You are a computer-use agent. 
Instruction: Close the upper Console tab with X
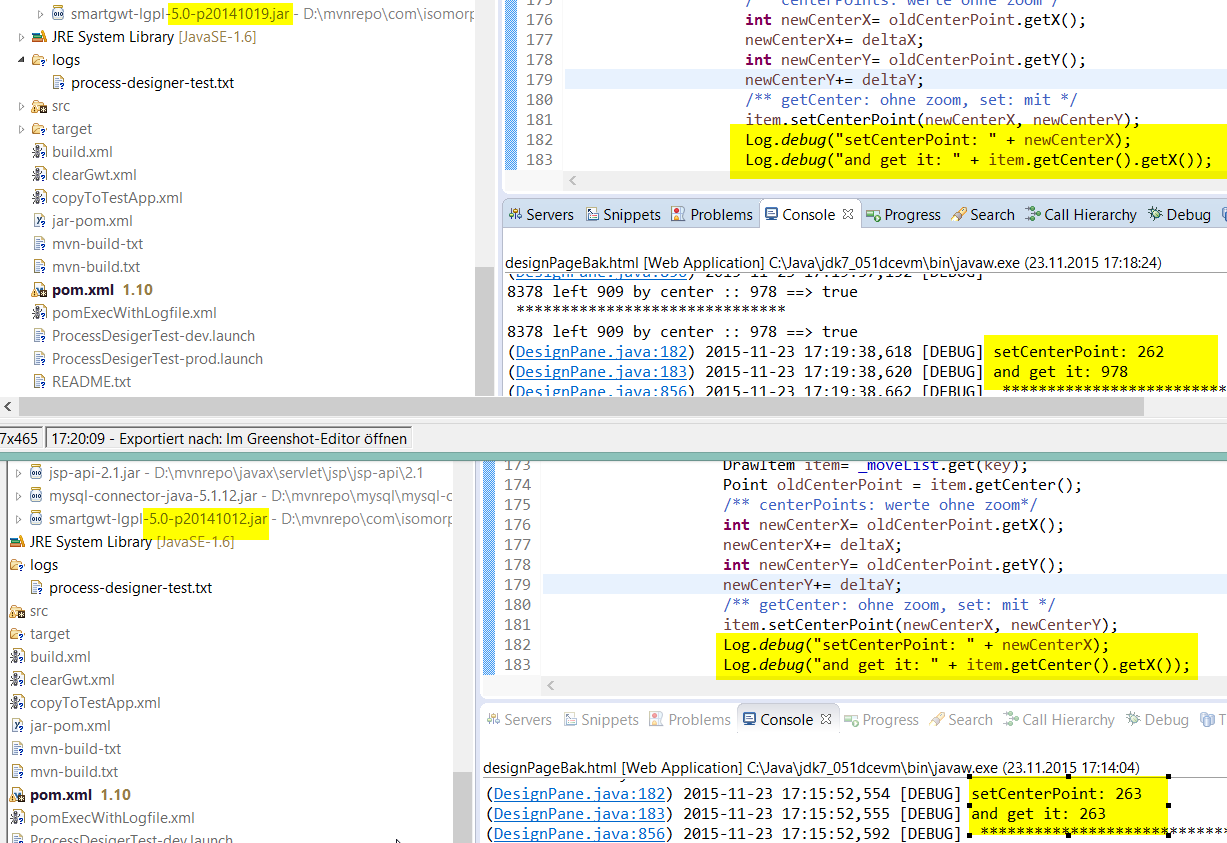click(x=848, y=214)
